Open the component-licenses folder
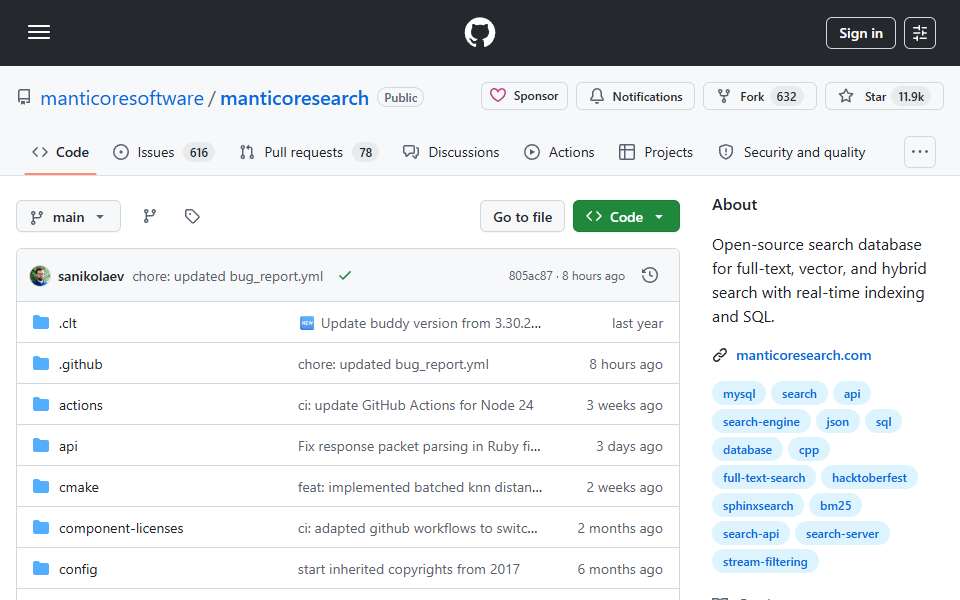The height and width of the screenshot is (600, 960). coord(121,528)
